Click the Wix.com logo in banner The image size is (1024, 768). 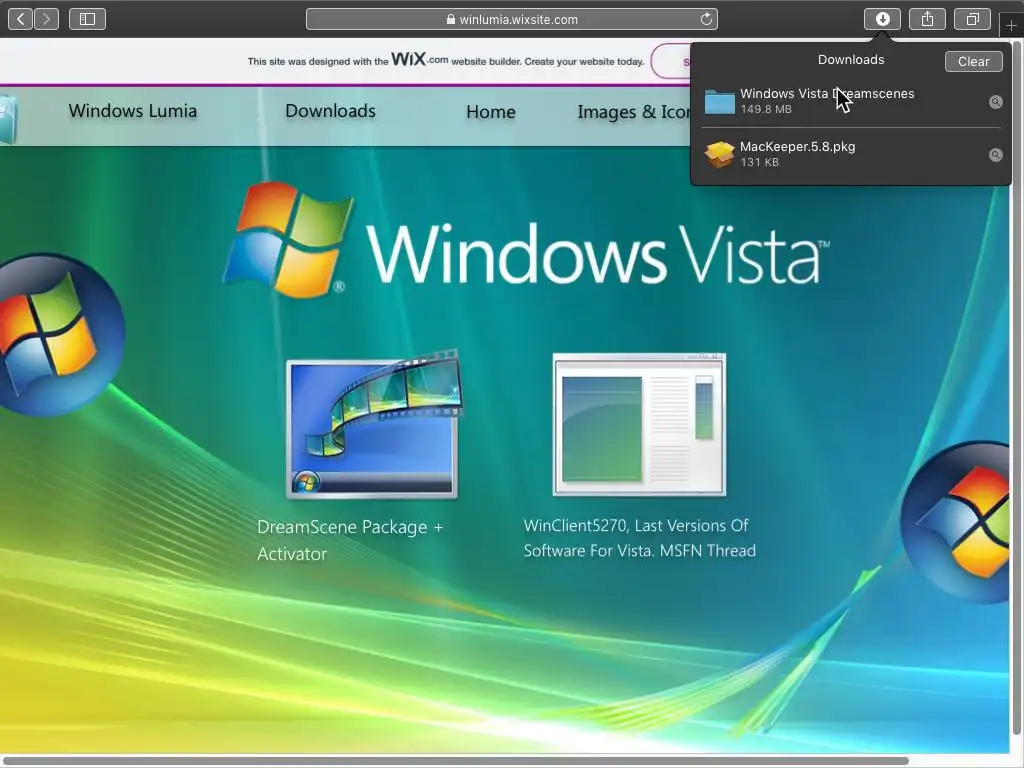tap(419, 59)
